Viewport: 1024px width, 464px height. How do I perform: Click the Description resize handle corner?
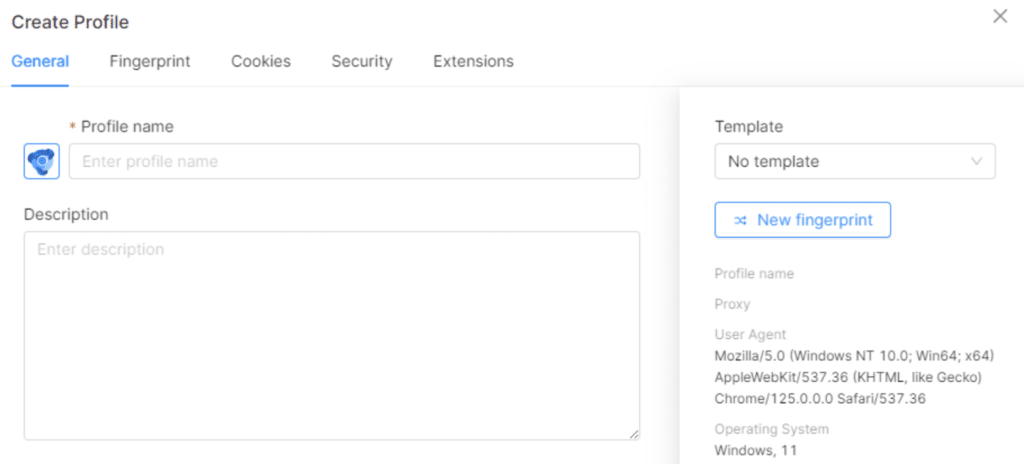tap(635, 434)
